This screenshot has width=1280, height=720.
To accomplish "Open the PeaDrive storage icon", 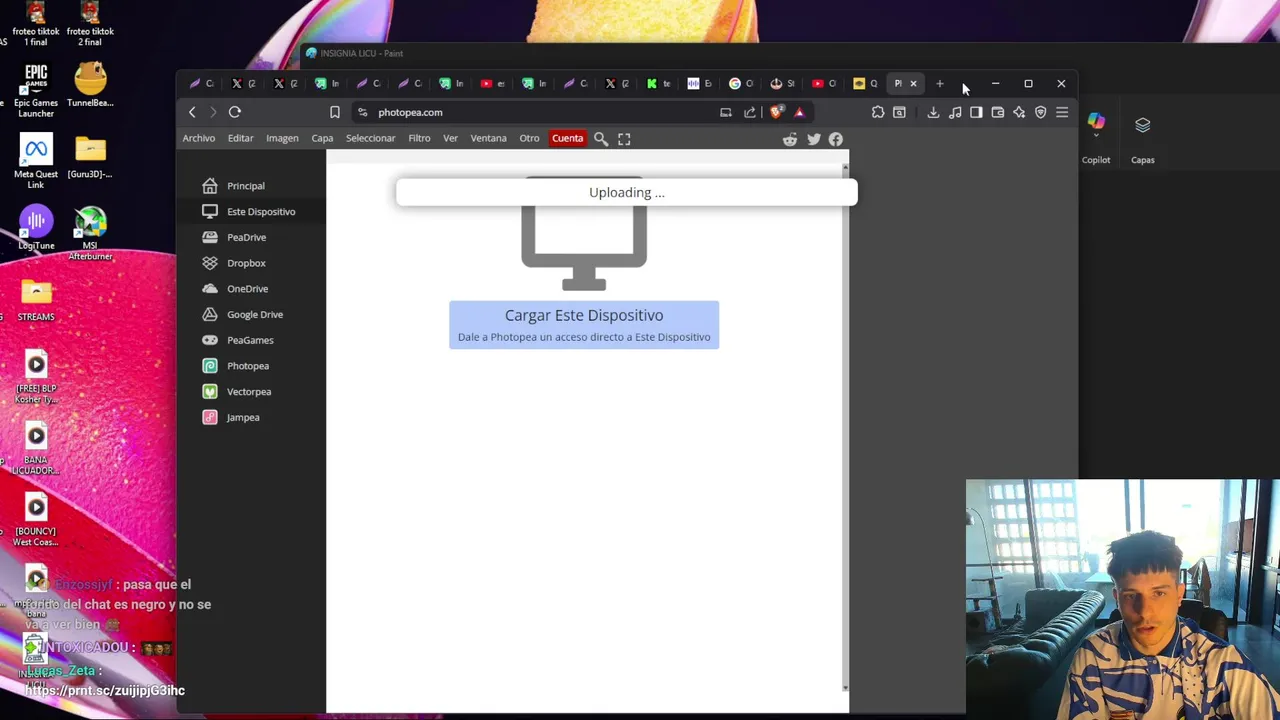I will pyautogui.click(x=209, y=237).
